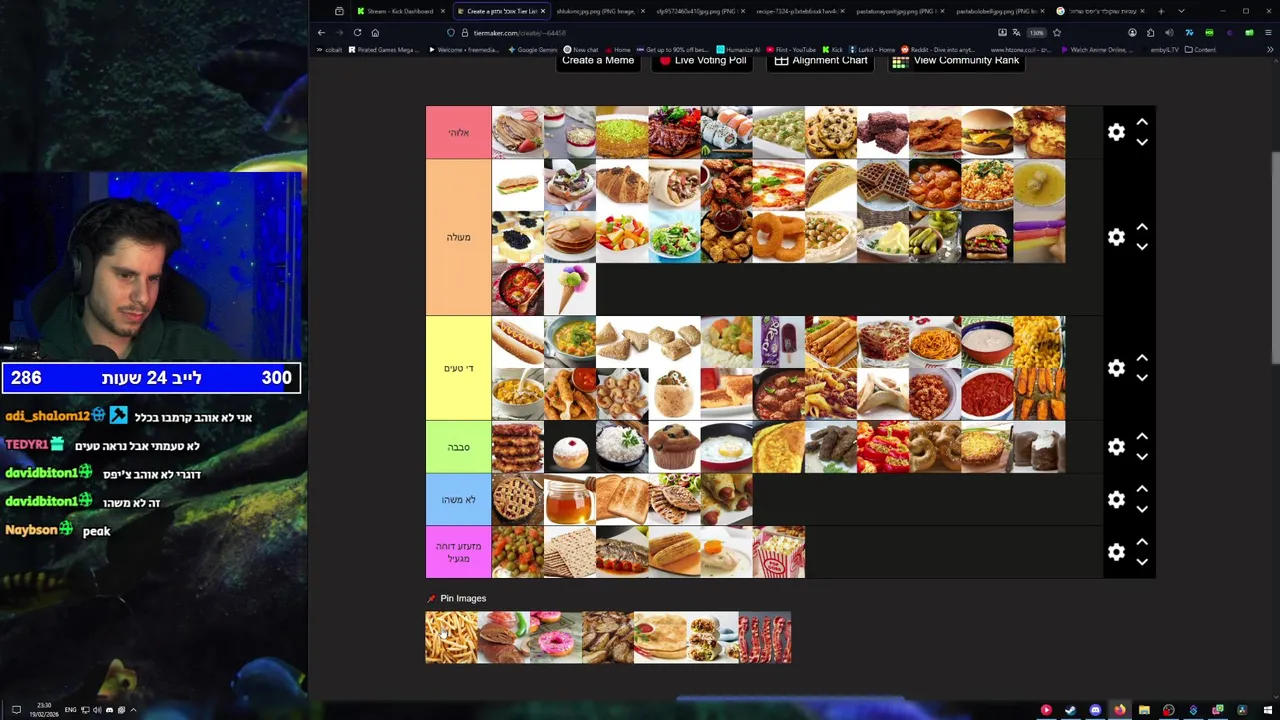This screenshot has height=720, width=1280.
Task: Open settings gear for the לא משהו tier row
Action: coord(1116,499)
